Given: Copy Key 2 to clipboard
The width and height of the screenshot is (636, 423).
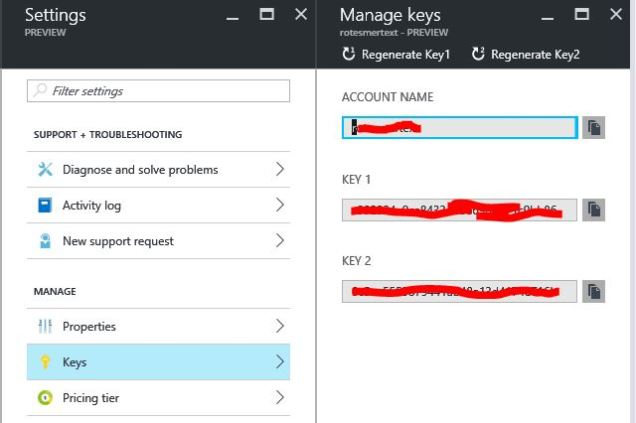Looking at the screenshot, I should tap(594, 292).
